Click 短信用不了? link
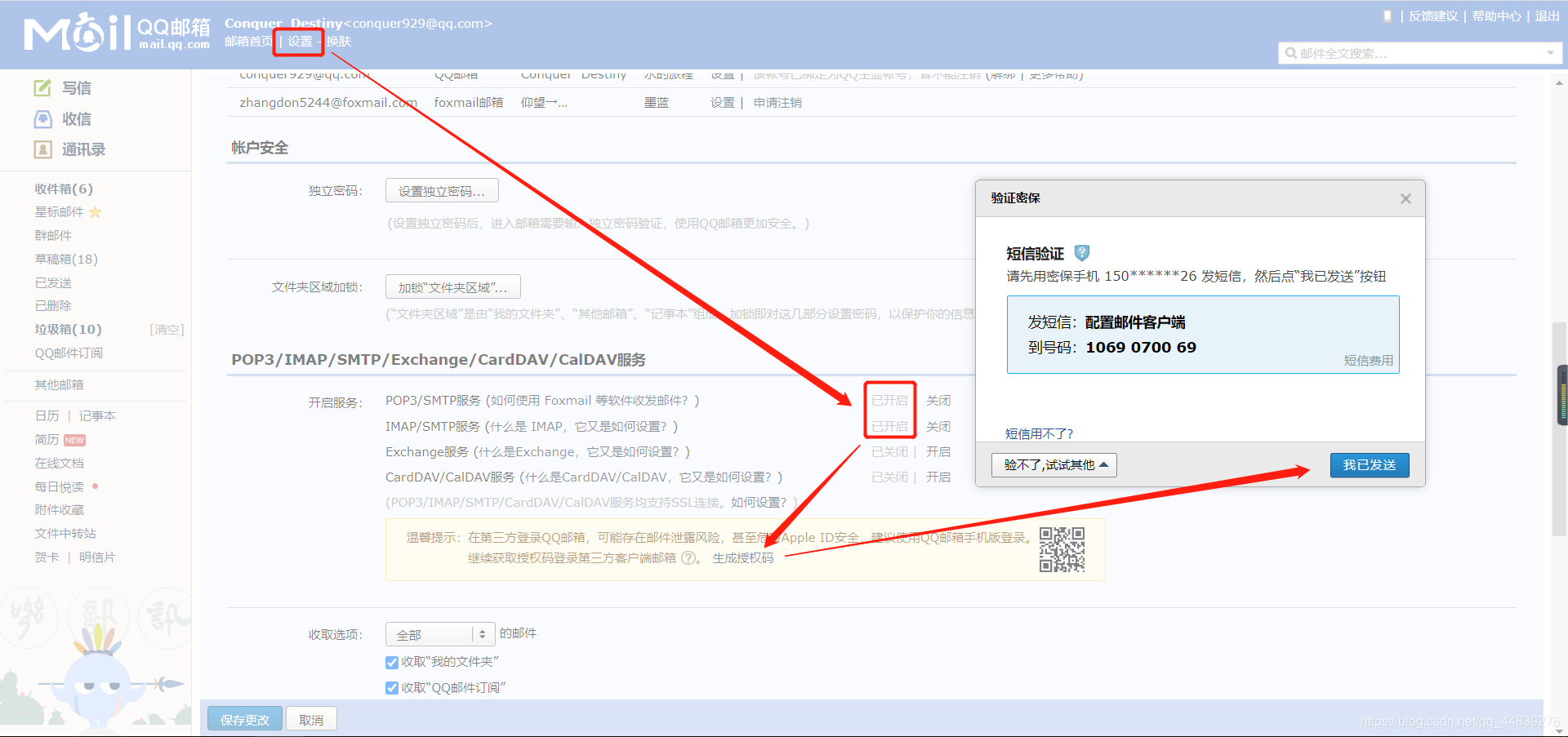1568x737 pixels. click(x=1039, y=434)
